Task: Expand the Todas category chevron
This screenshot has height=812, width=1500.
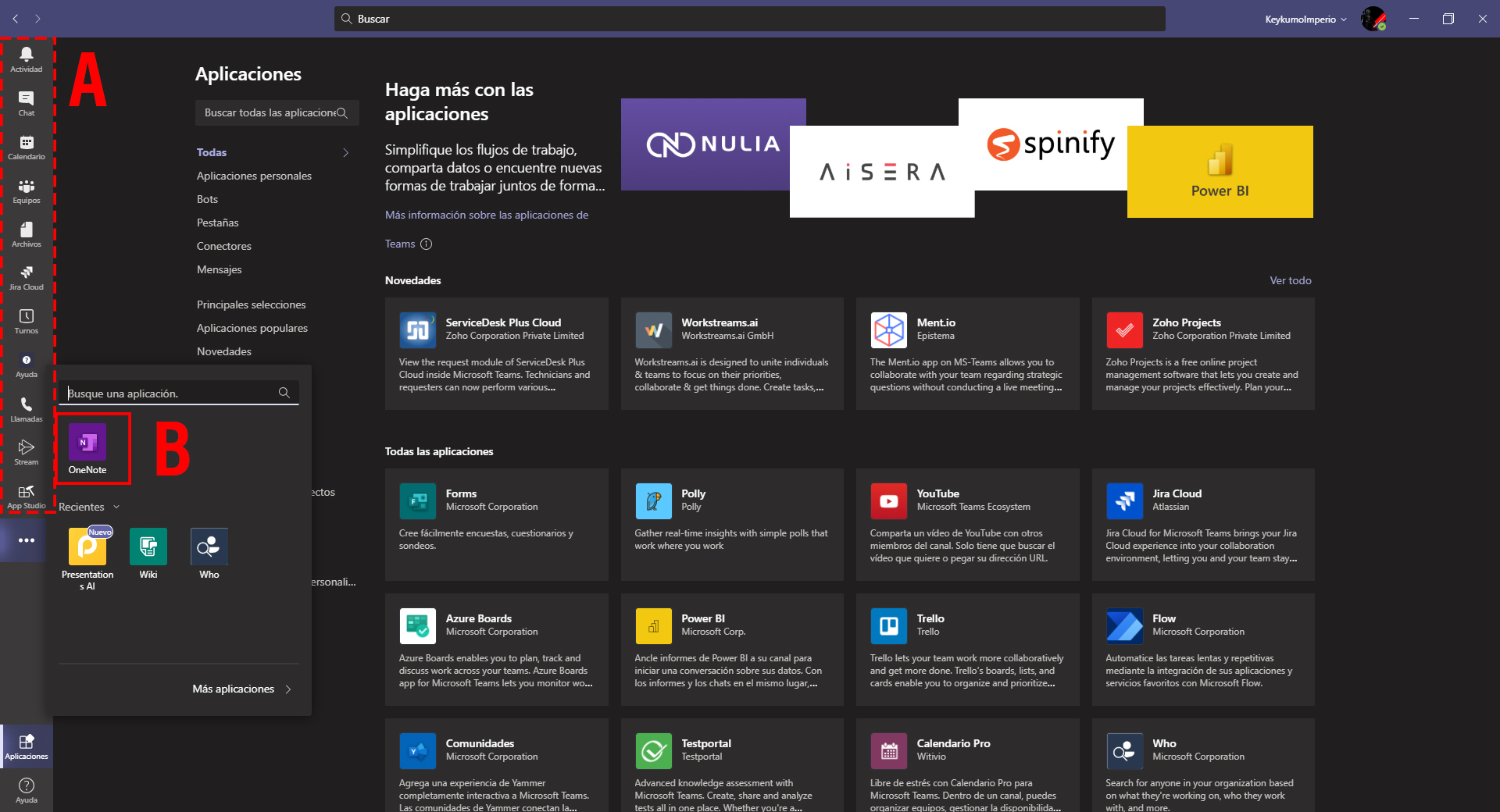Action: [x=346, y=152]
